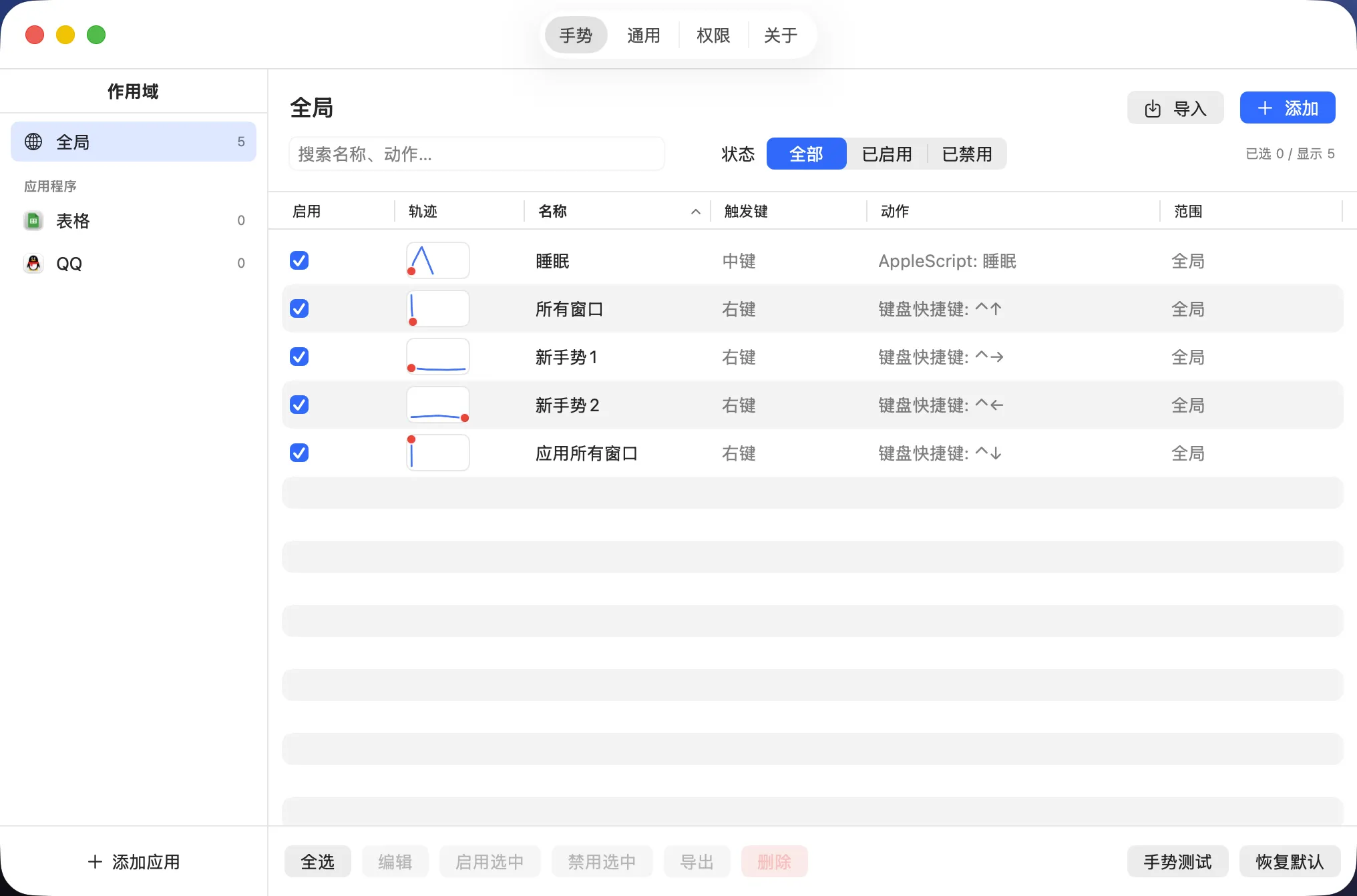Filter status by 已禁用
Screen dimensions: 1357x896
966,154
